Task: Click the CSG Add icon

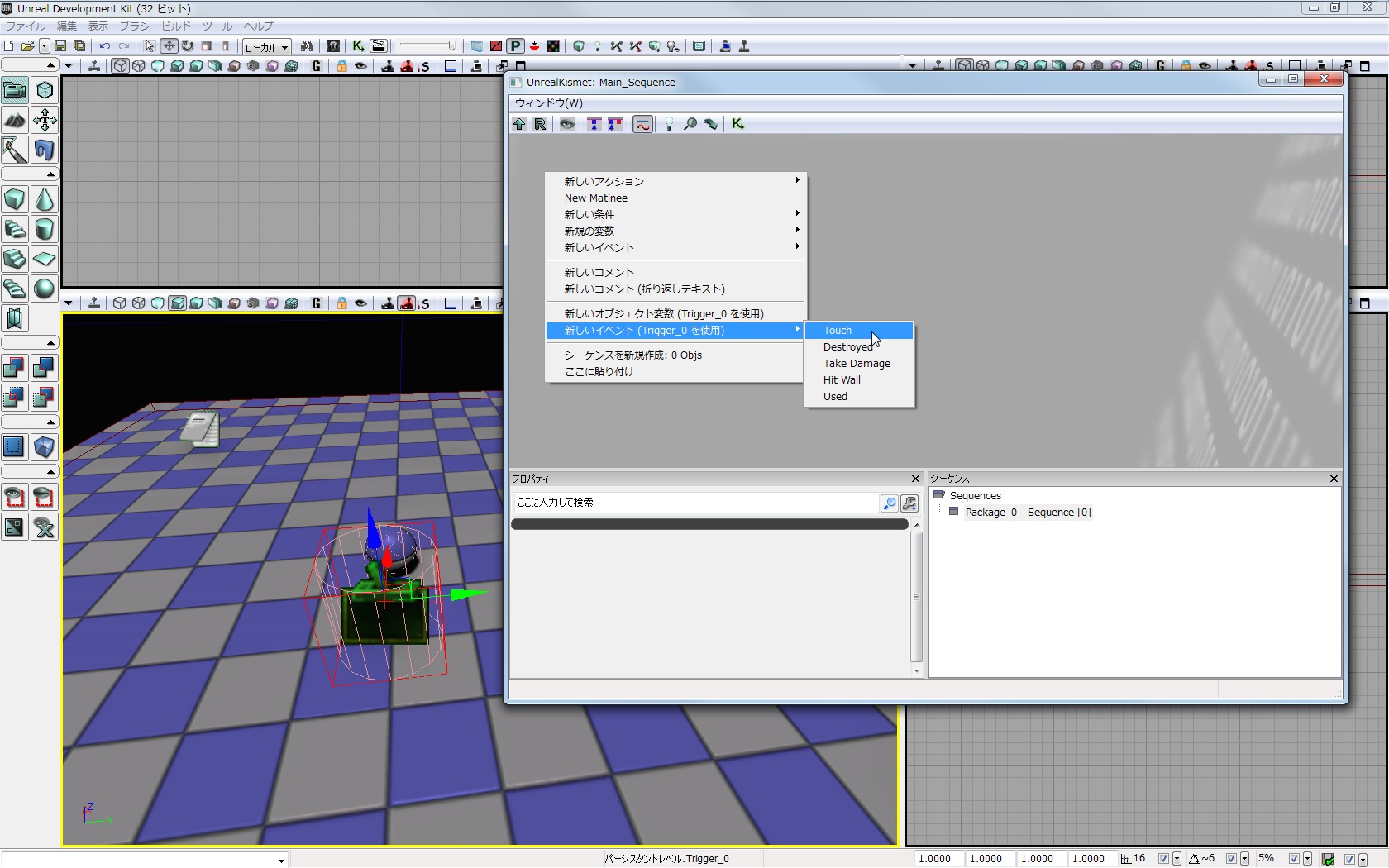Action: click(15, 368)
